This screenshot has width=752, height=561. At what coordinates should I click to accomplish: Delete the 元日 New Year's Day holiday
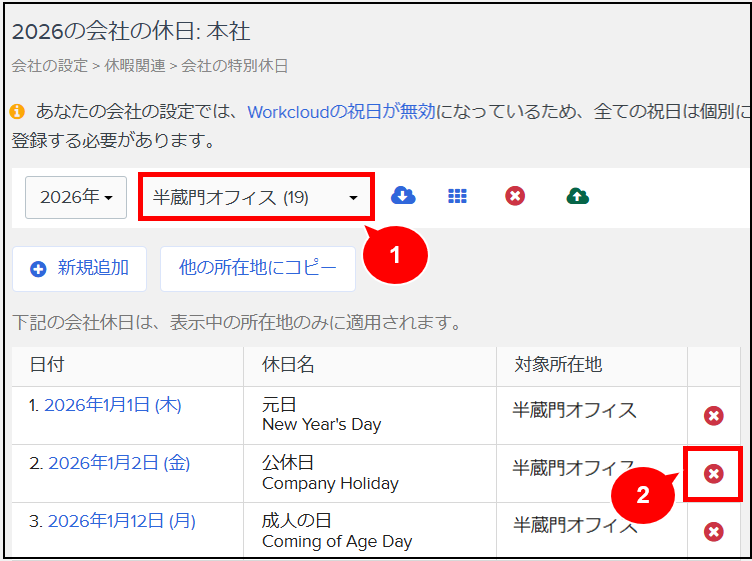[x=713, y=415]
